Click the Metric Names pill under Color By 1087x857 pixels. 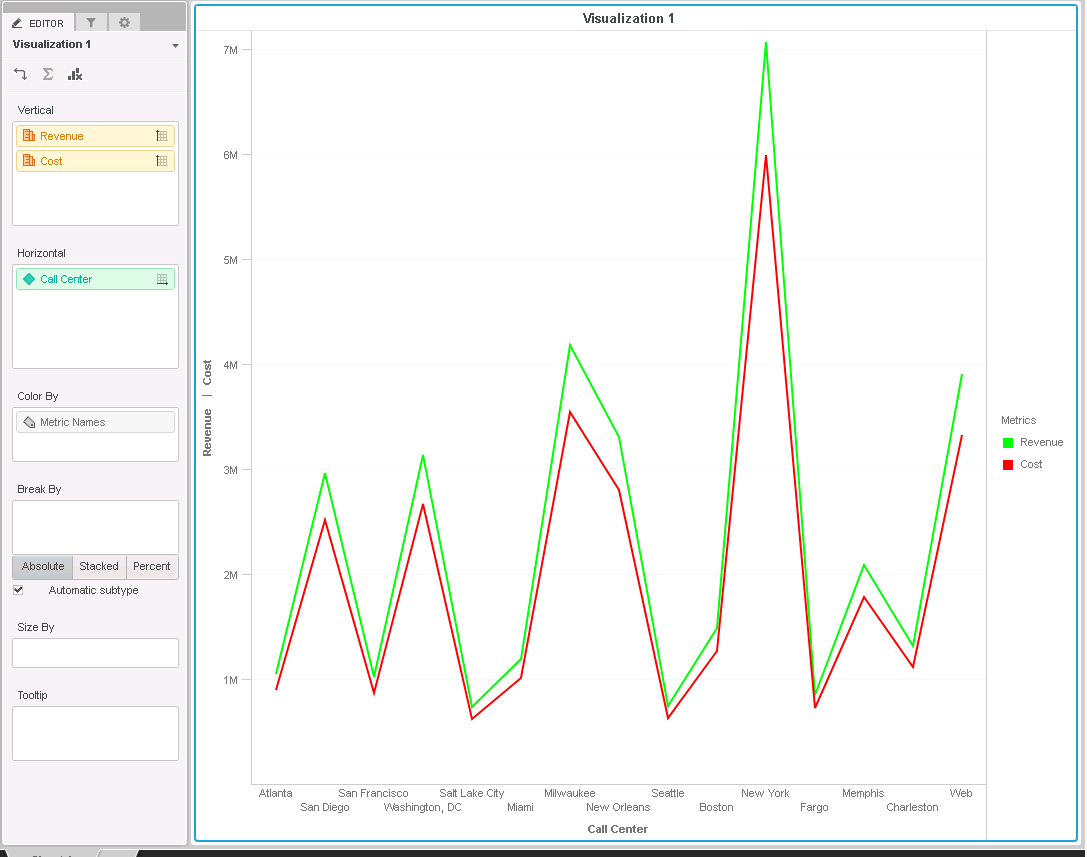coord(95,421)
